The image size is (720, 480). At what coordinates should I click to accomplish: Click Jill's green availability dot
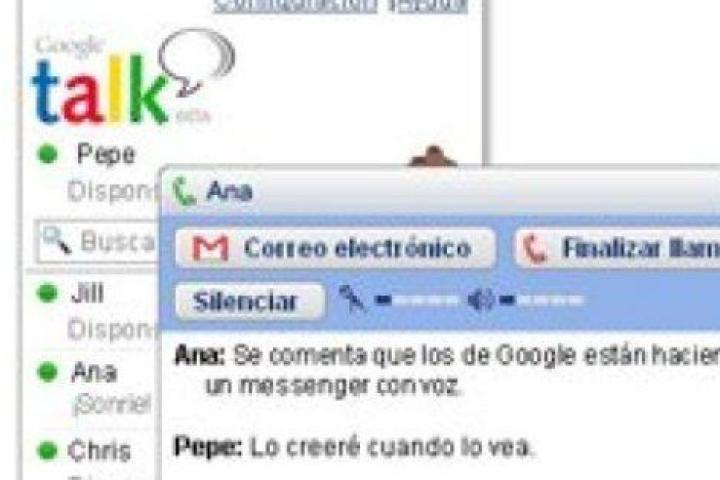[x=47, y=293]
